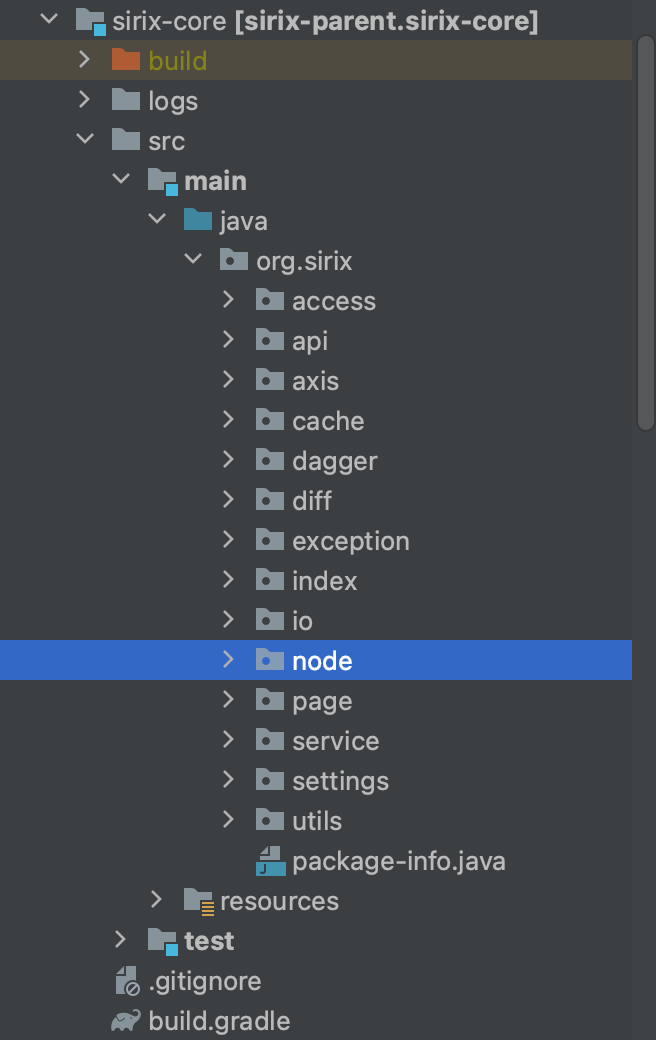Select the cache package item
The width and height of the screenshot is (656, 1040).
(x=328, y=421)
